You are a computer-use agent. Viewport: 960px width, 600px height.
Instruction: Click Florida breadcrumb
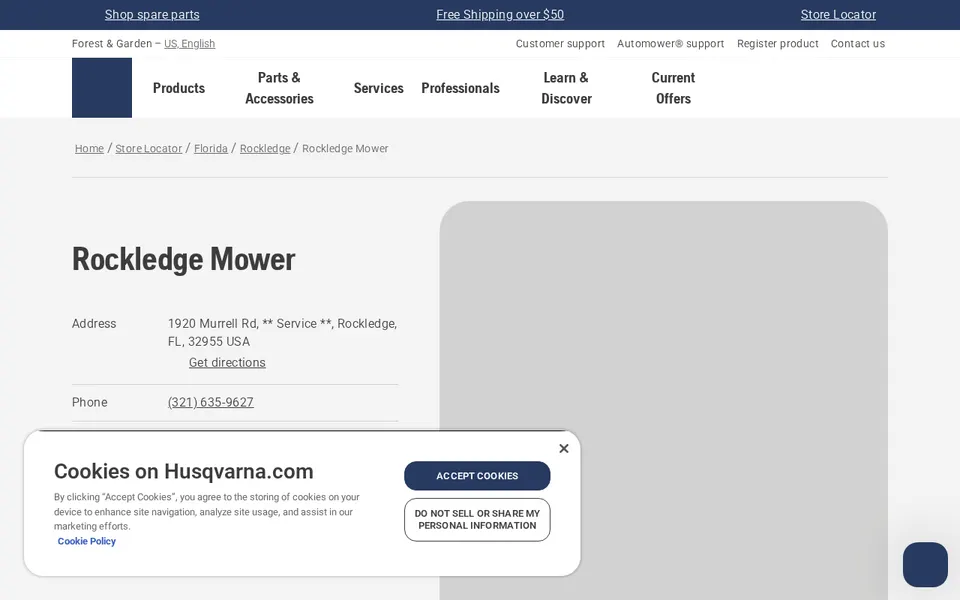pos(211,149)
